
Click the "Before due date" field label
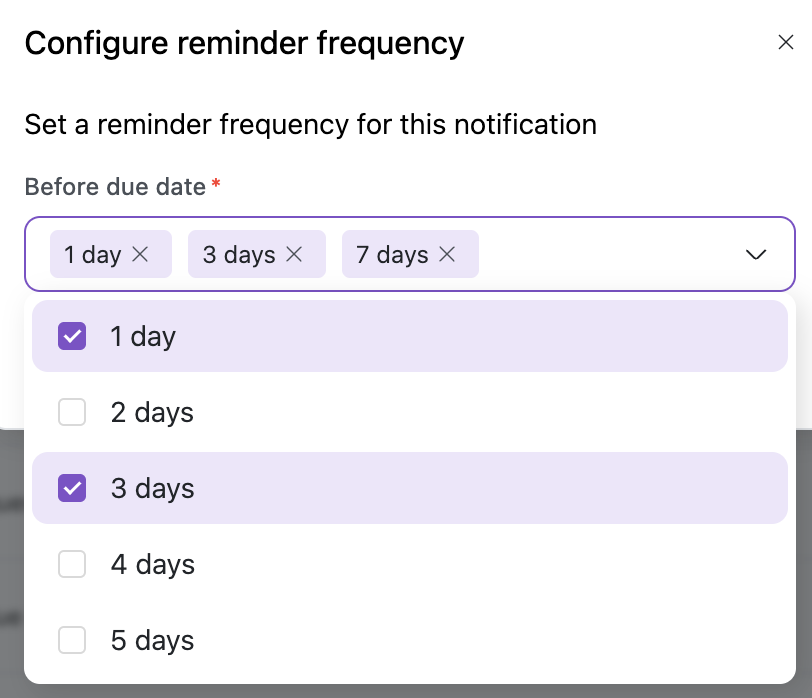pyautogui.click(x=115, y=187)
